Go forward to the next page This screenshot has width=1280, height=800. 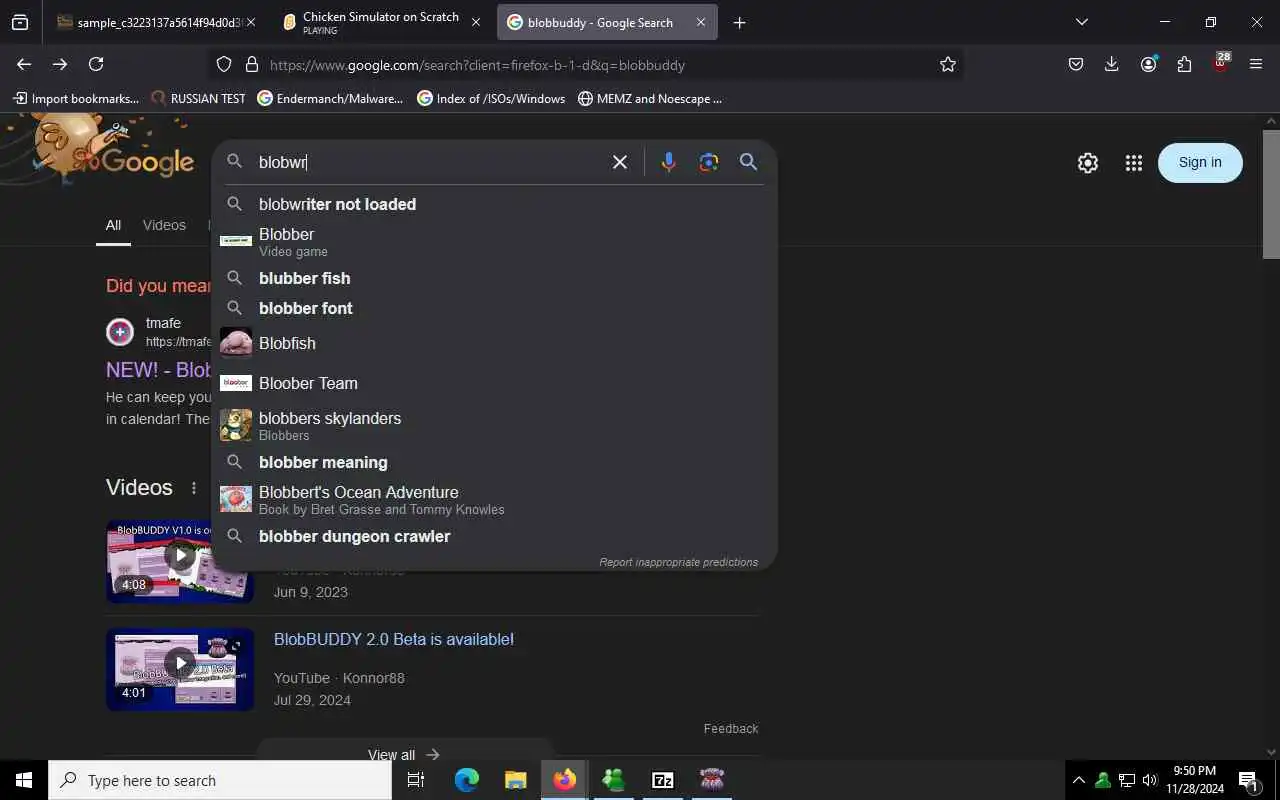pos(60,64)
